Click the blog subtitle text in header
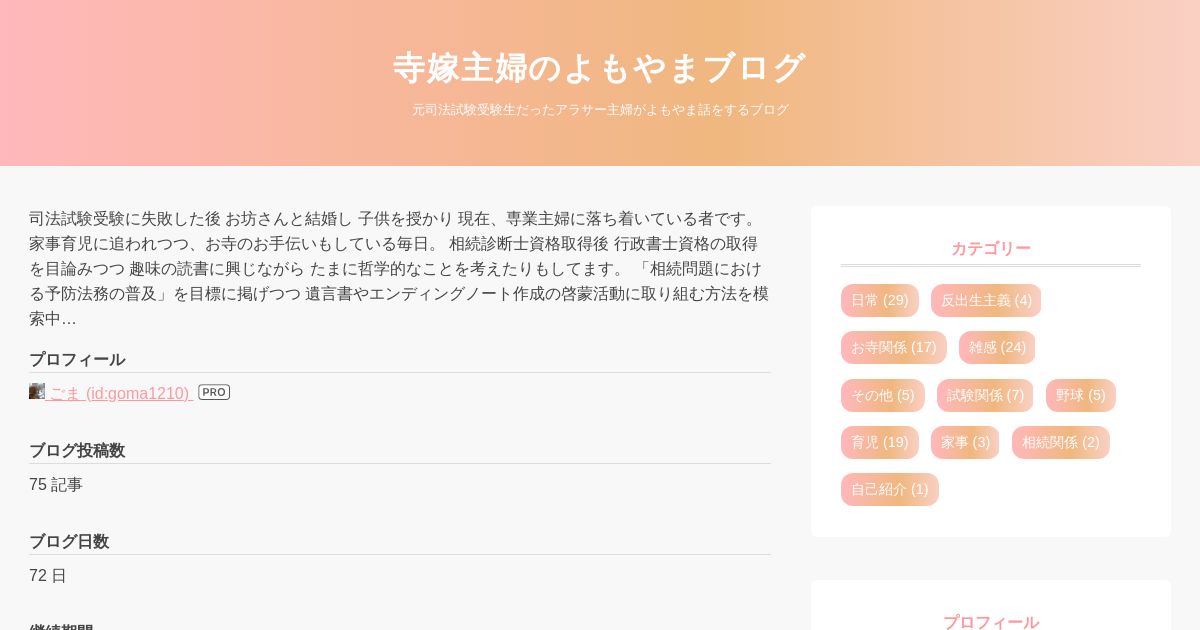1200x630 pixels. 600,110
